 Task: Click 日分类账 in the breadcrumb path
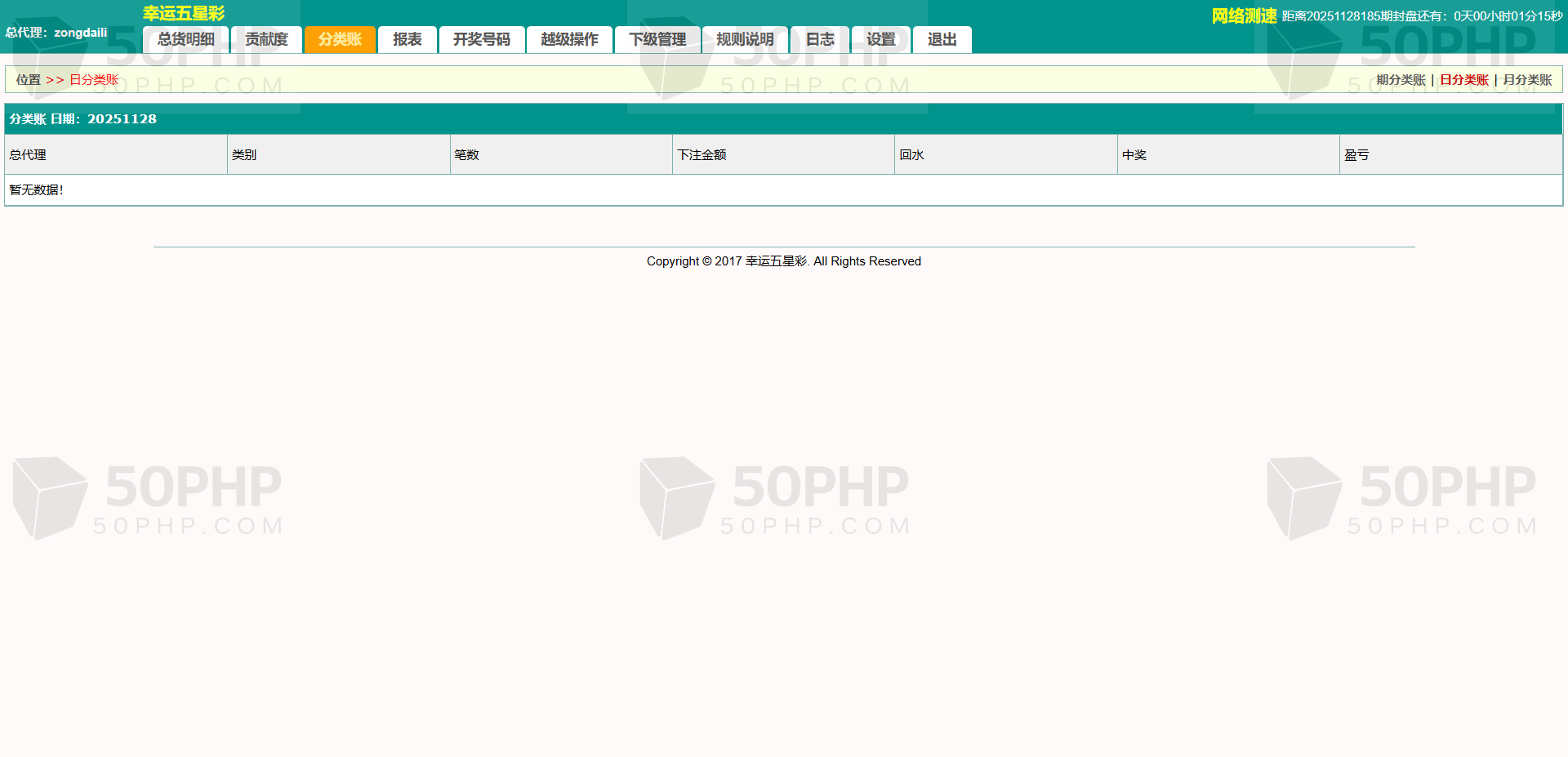click(x=94, y=80)
